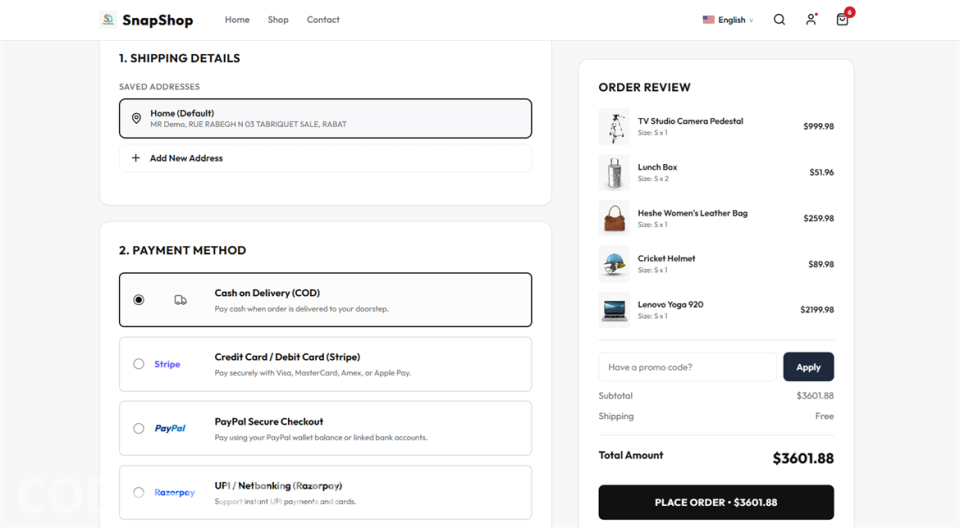Click the Cricket Helmet thumbnail
This screenshot has height=528, width=960.
614,264
